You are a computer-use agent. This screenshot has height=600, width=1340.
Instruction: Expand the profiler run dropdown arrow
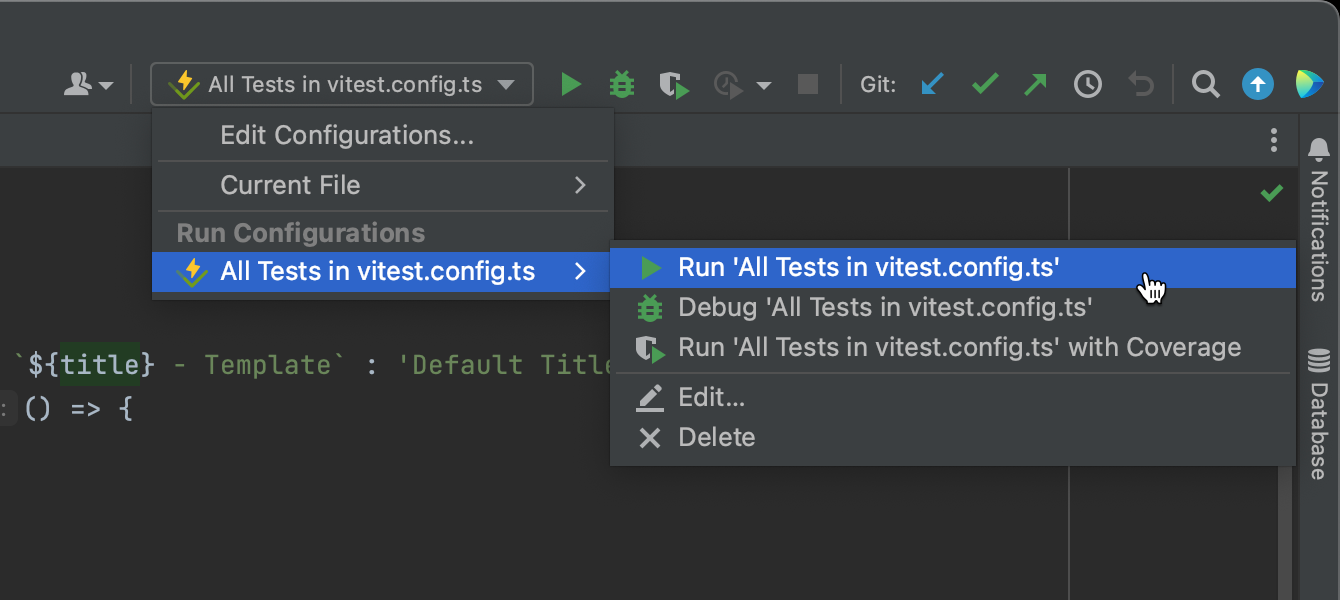(764, 86)
